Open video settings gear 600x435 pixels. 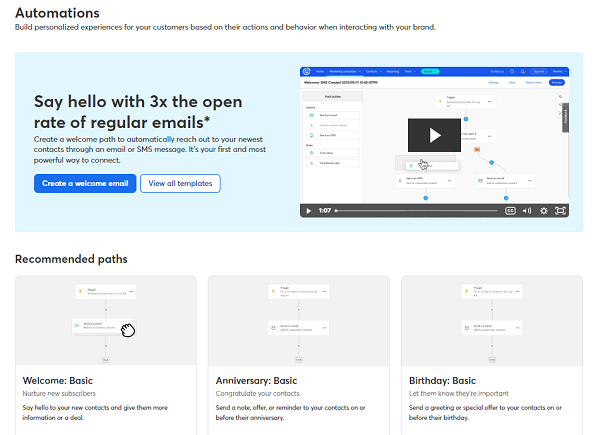click(x=544, y=211)
